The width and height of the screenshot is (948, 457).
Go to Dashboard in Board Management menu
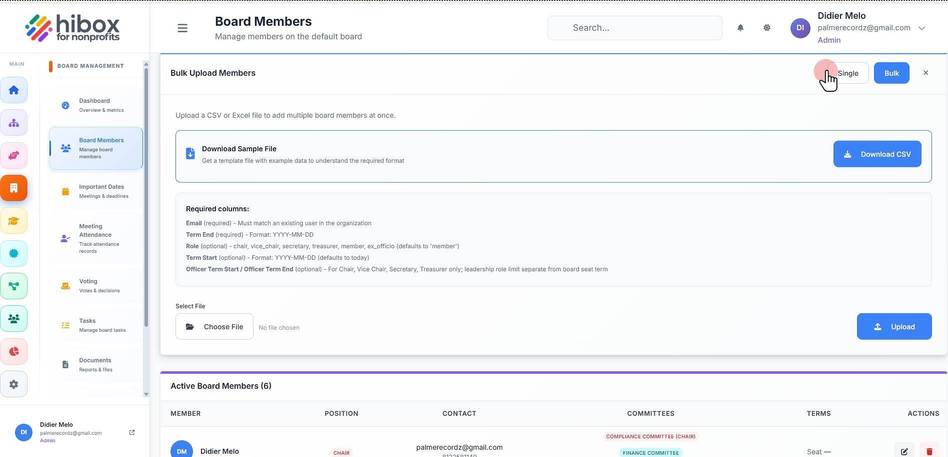[96, 105]
